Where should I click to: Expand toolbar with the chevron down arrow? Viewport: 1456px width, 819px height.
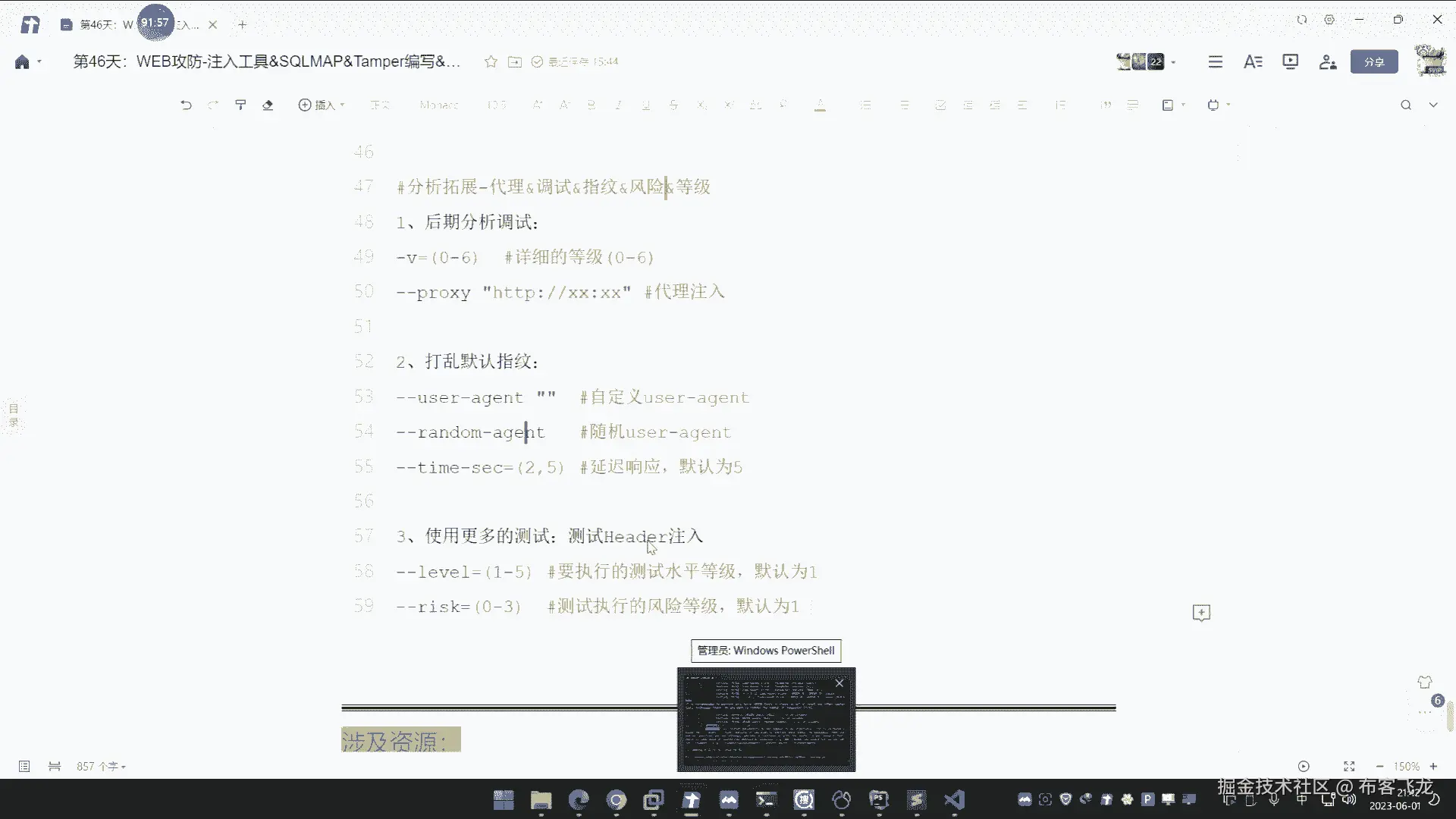point(1433,105)
